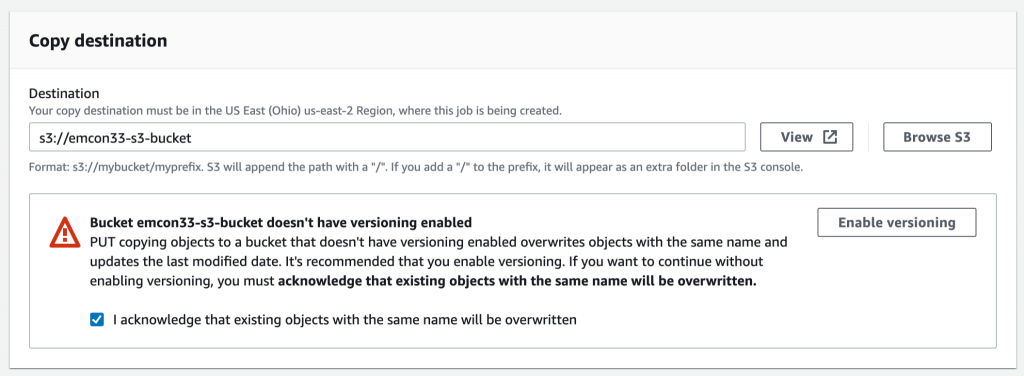Focus the Destination S3 path field
This screenshot has width=1024, height=376.
387,137
